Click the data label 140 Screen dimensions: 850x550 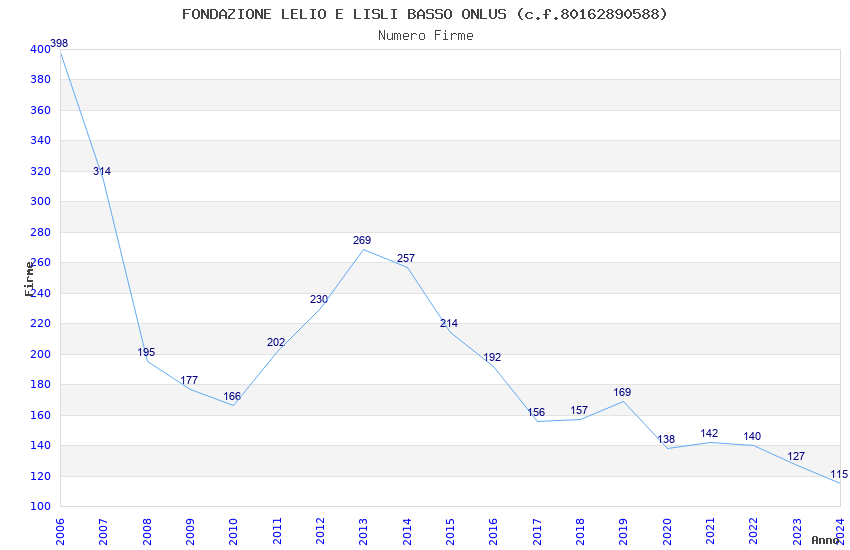point(752,436)
